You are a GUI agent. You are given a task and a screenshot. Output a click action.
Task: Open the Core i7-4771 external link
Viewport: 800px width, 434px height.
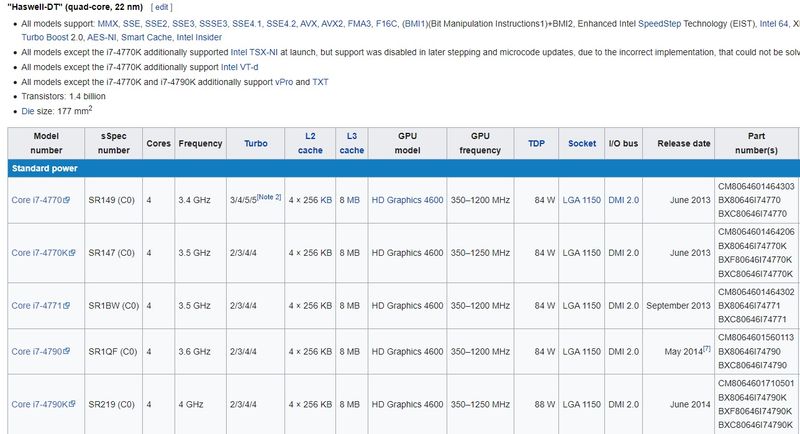click(x=40, y=305)
